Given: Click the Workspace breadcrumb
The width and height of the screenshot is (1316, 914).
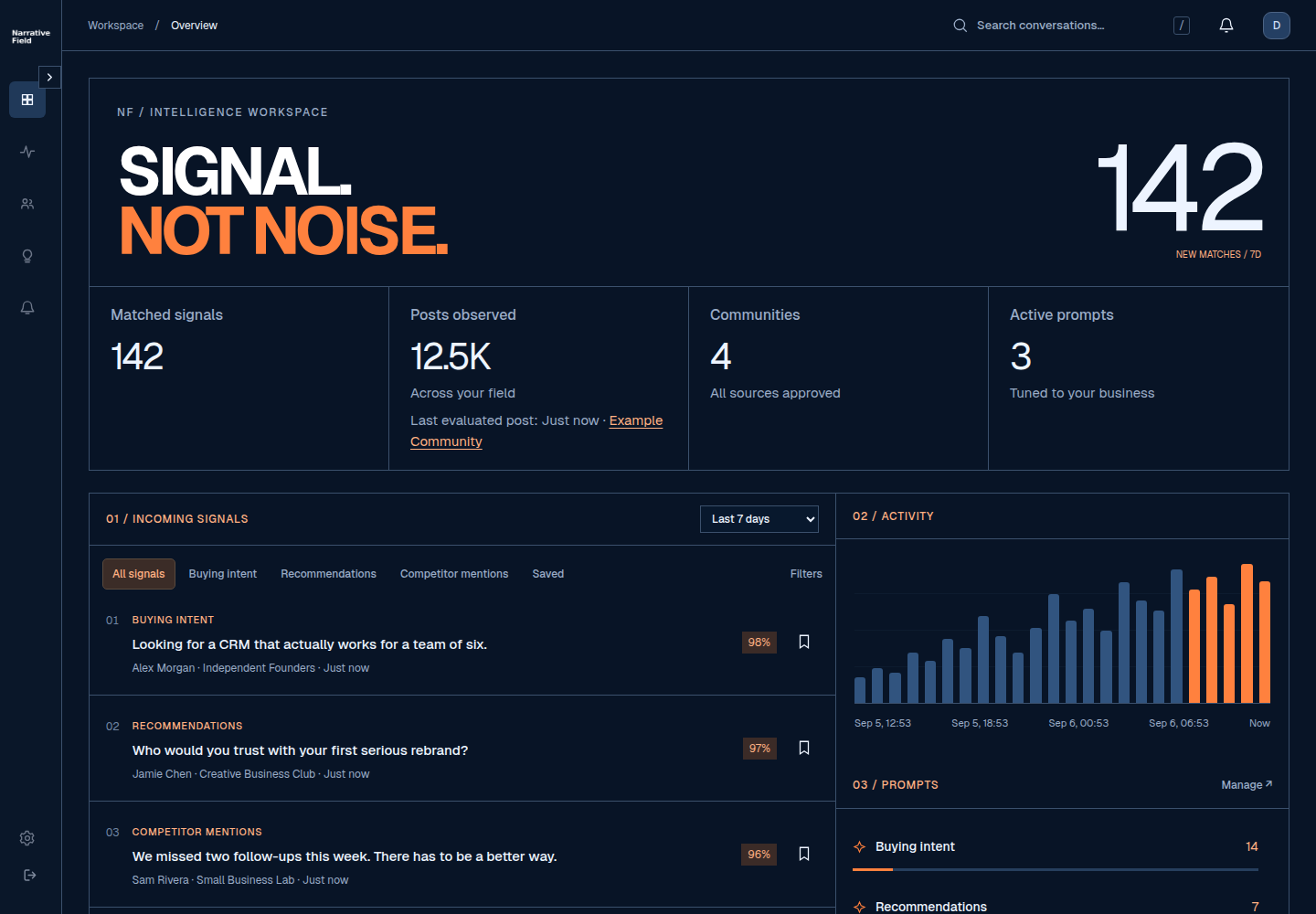Looking at the screenshot, I should click(115, 26).
